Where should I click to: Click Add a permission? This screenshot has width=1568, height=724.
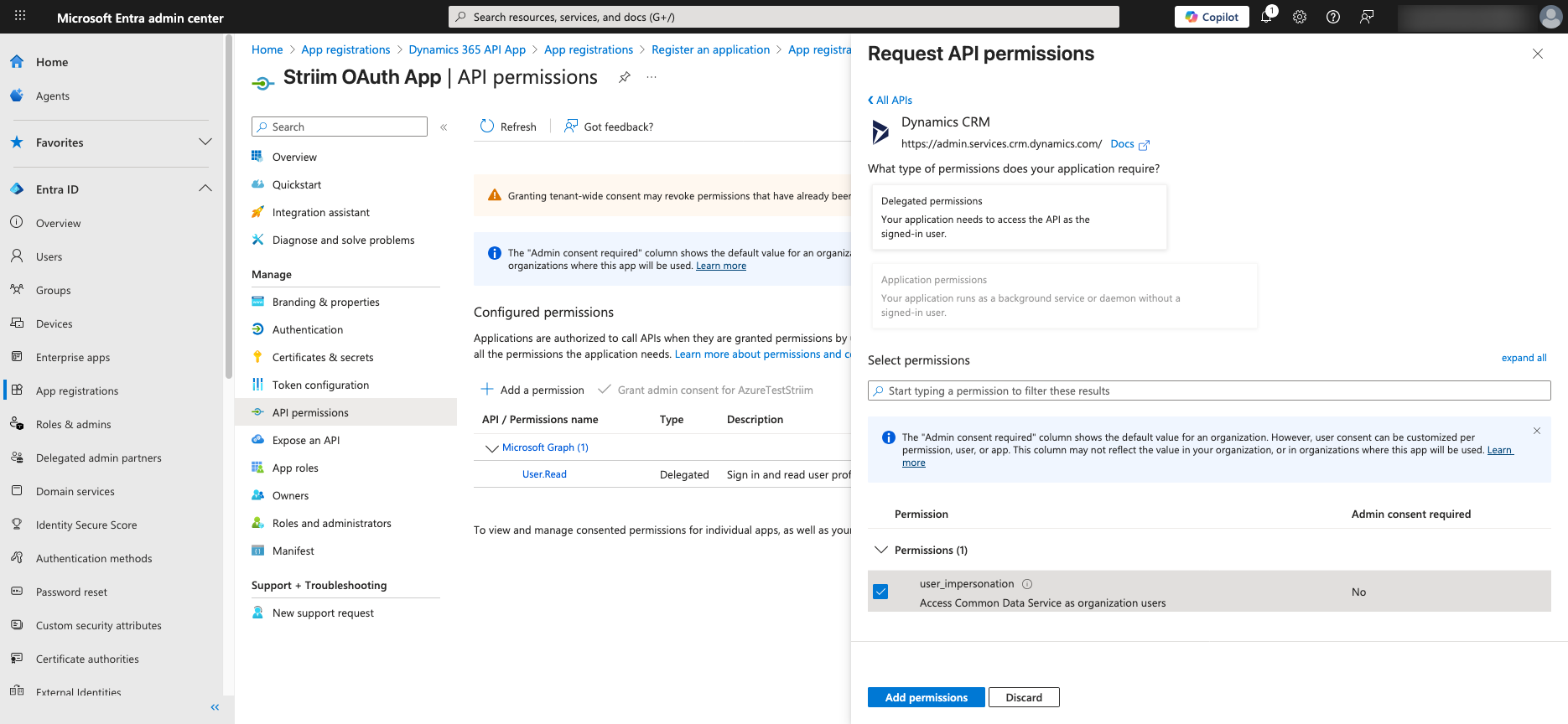(532, 390)
